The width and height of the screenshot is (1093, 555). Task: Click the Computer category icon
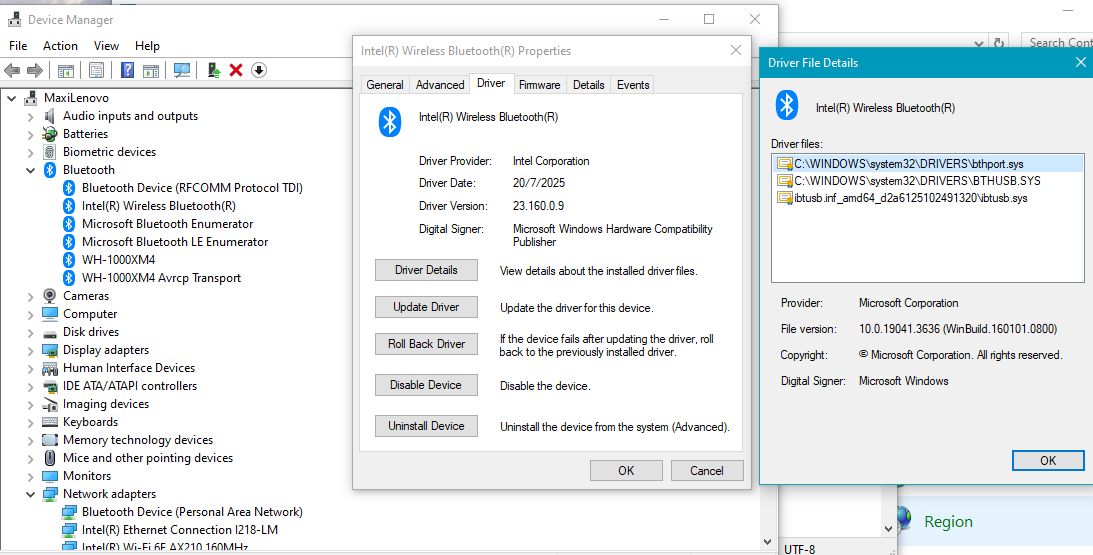(x=49, y=314)
